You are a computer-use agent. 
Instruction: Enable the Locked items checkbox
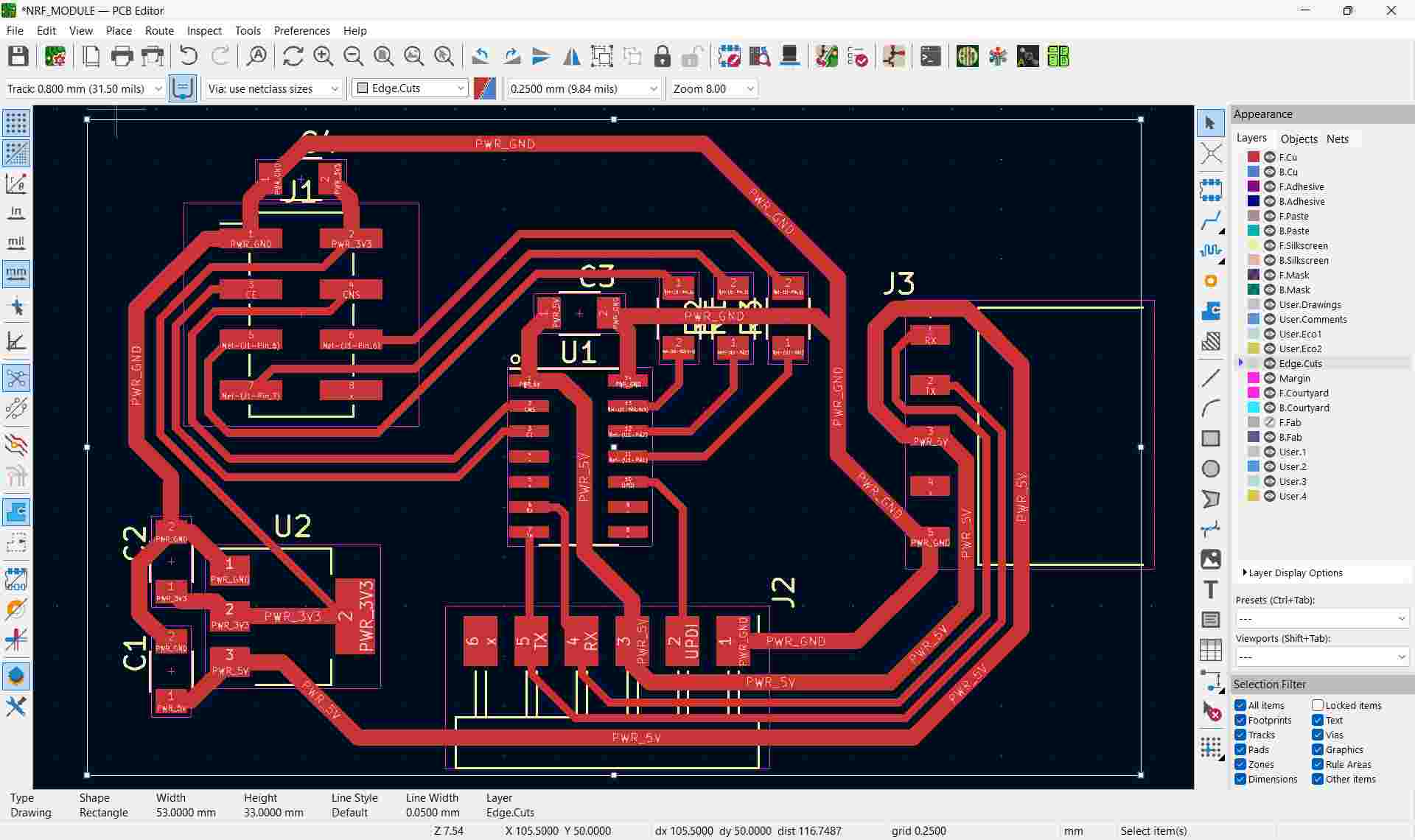pyautogui.click(x=1318, y=705)
